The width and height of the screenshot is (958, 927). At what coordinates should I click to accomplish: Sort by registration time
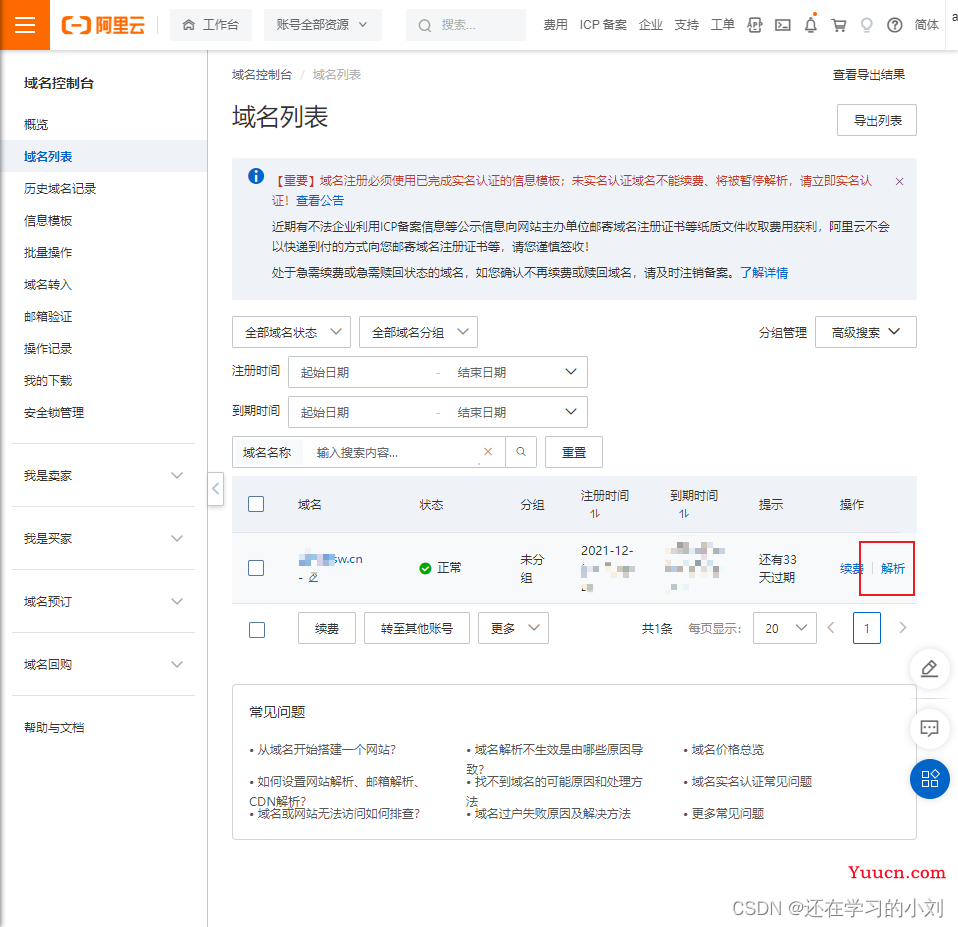pos(594,514)
